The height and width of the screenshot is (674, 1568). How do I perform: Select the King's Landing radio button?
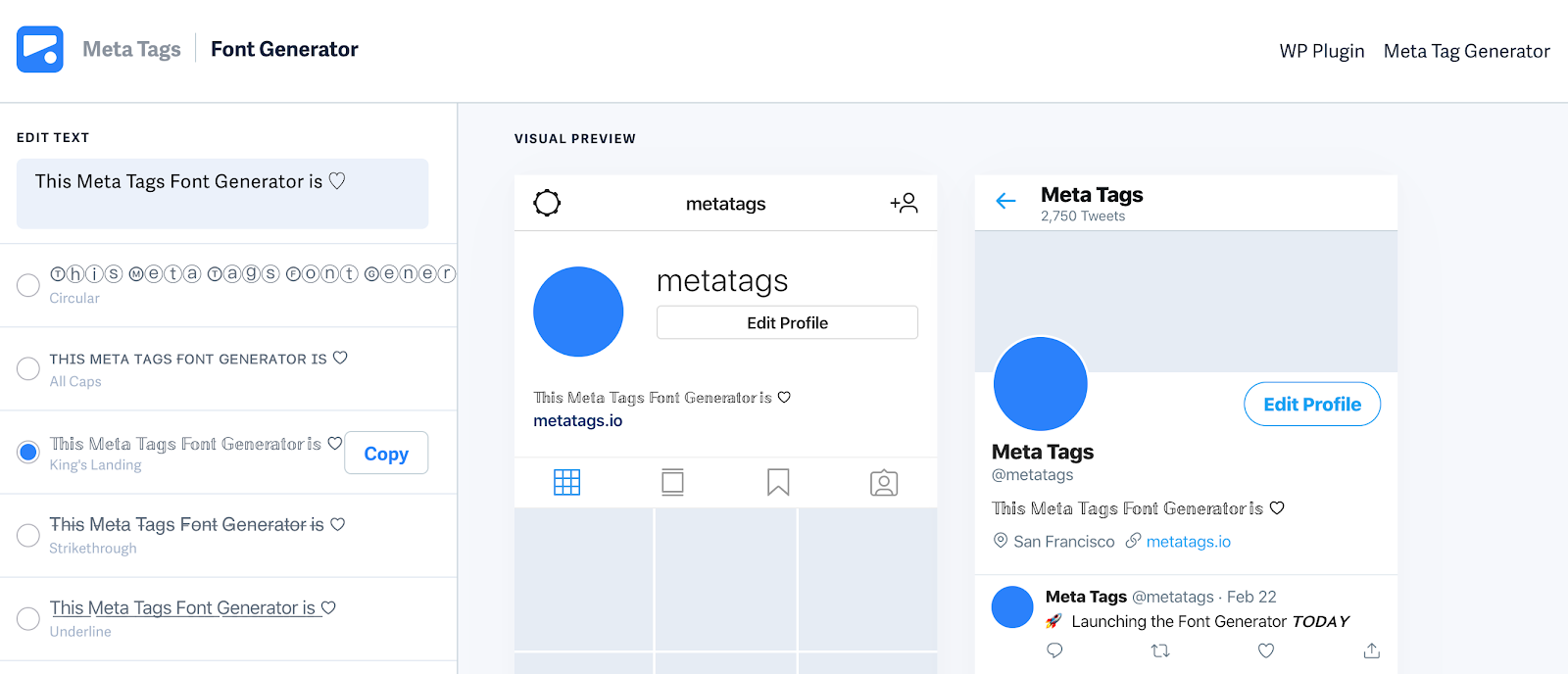tap(28, 452)
